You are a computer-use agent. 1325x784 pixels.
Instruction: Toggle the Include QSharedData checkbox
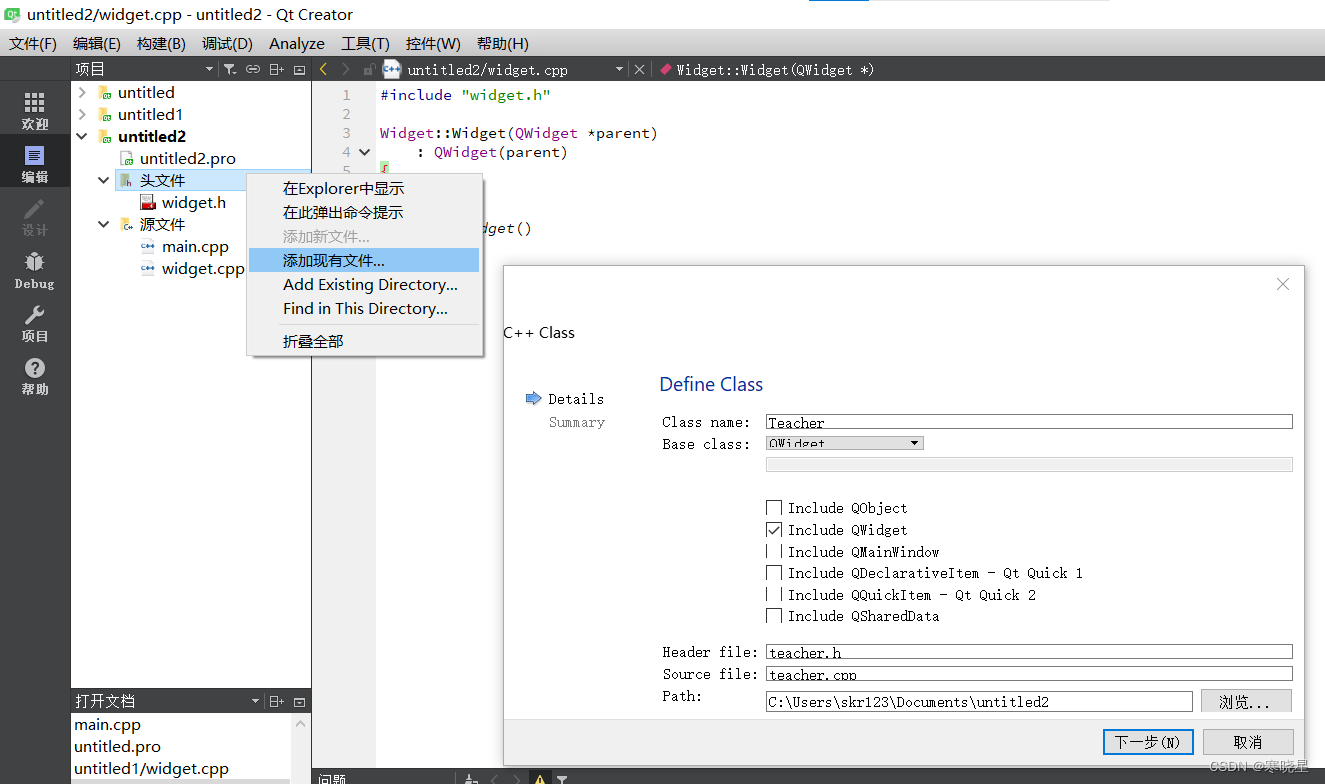[774, 616]
